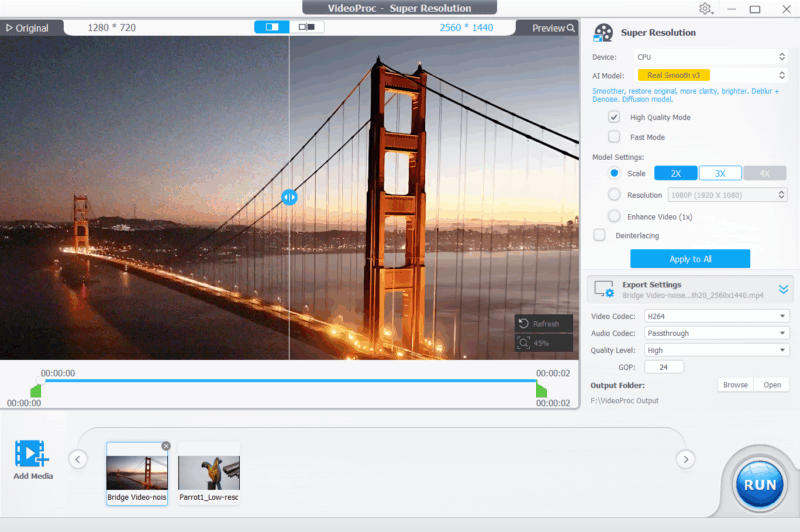Click the 45% zoom magnifier
This screenshot has width=800, height=532.
click(x=524, y=343)
